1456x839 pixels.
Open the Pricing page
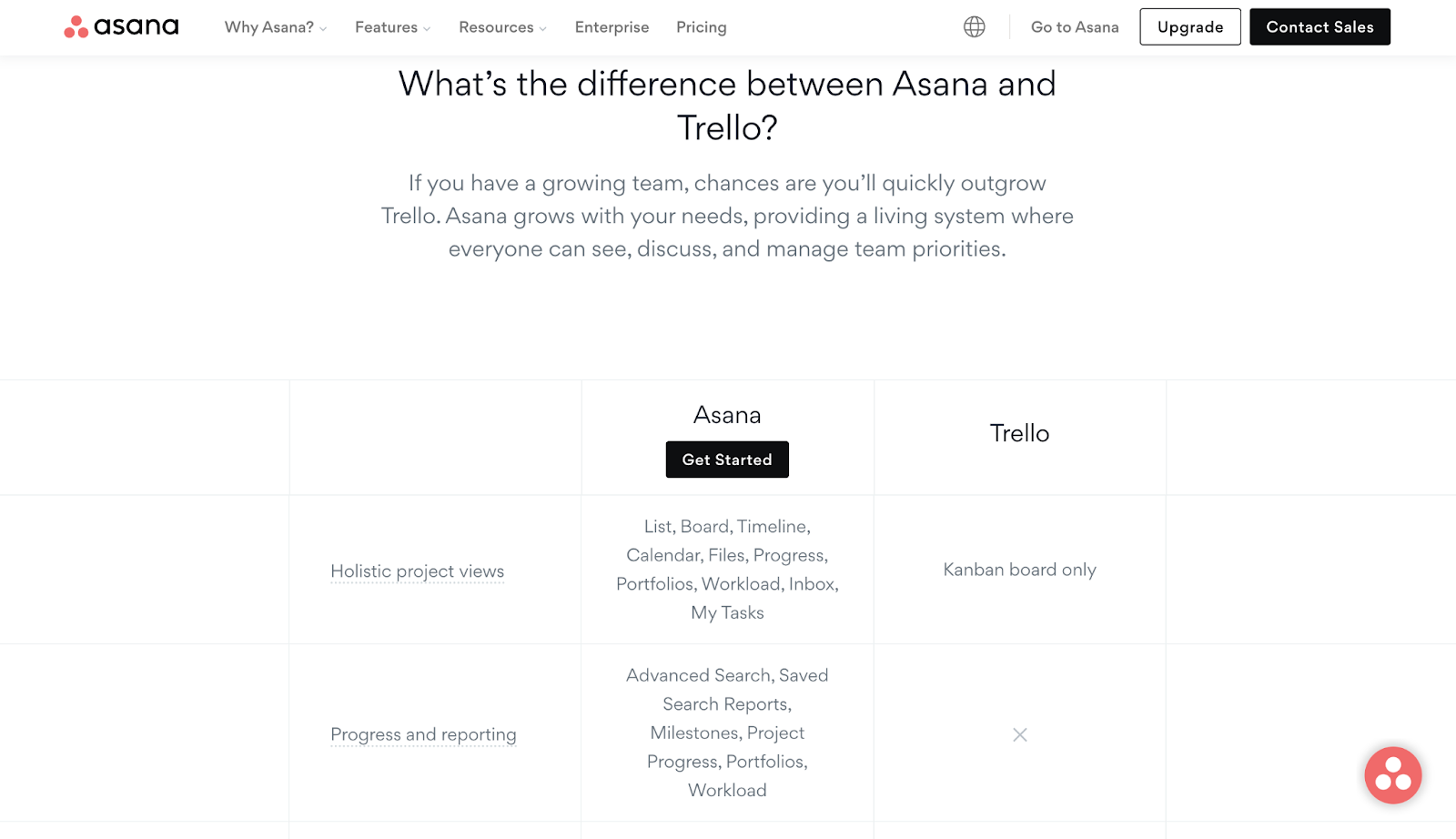coord(702,27)
